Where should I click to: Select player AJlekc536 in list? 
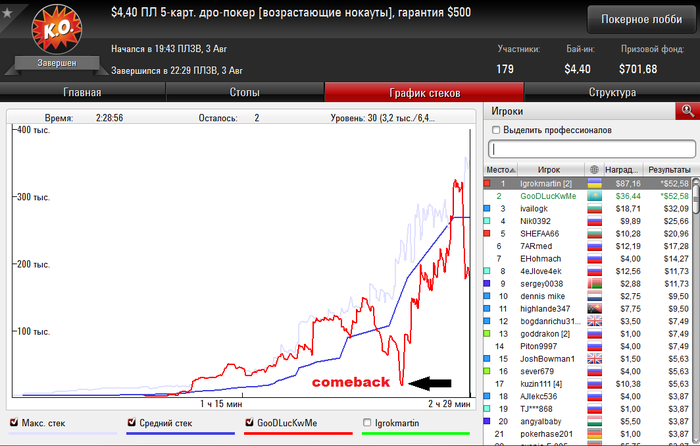(x=588, y=396)
